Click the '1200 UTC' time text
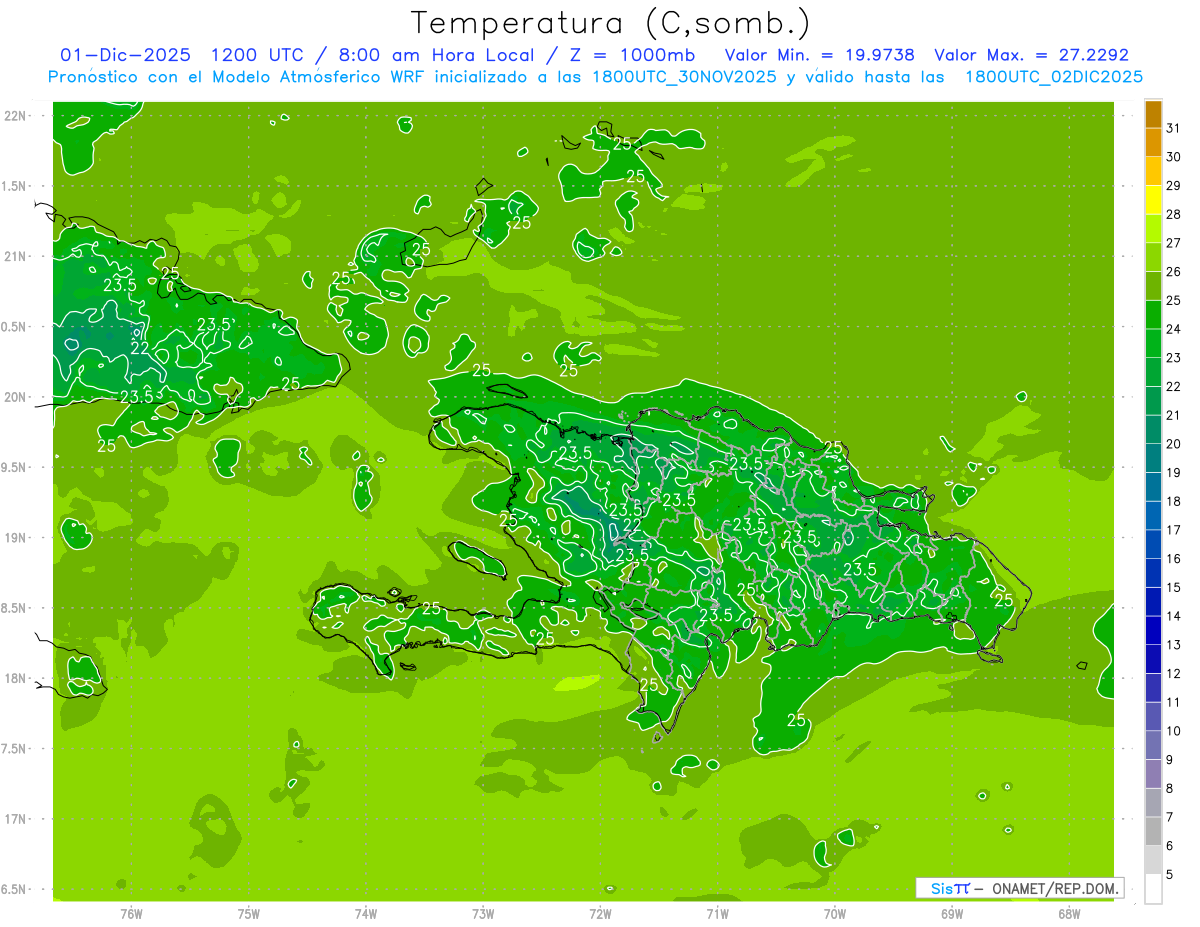1200x927 pixels. 258,55
